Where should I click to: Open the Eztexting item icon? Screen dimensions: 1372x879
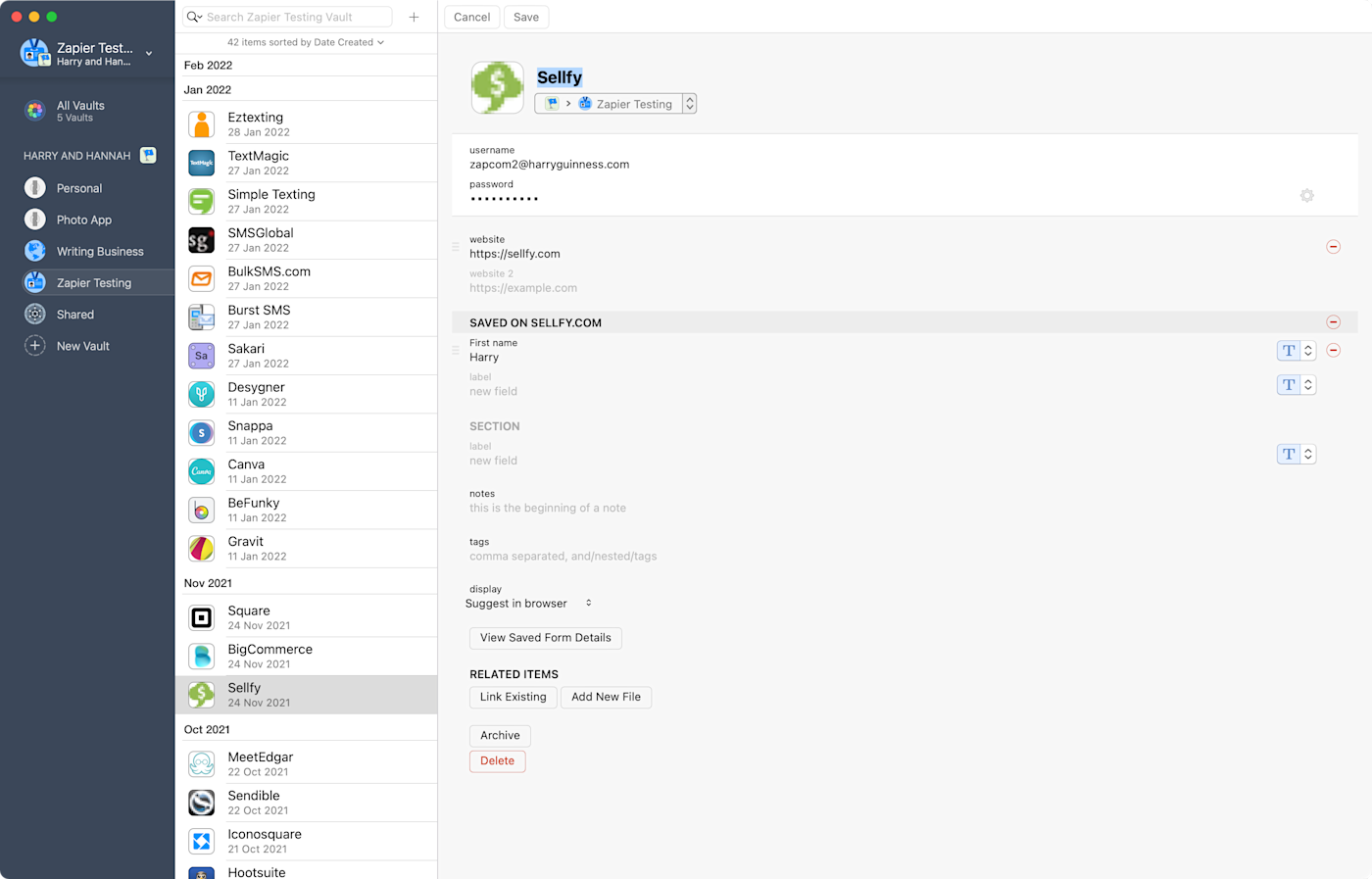[x=201, y=124]
